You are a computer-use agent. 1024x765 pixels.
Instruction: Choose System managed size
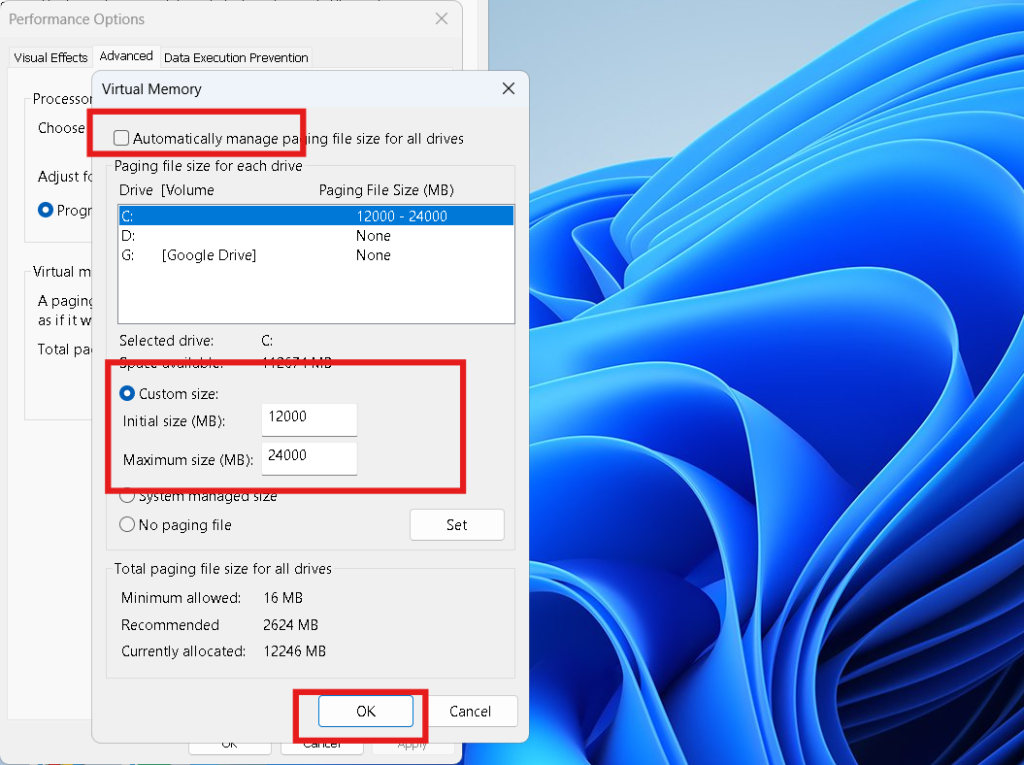click(127, 495)
